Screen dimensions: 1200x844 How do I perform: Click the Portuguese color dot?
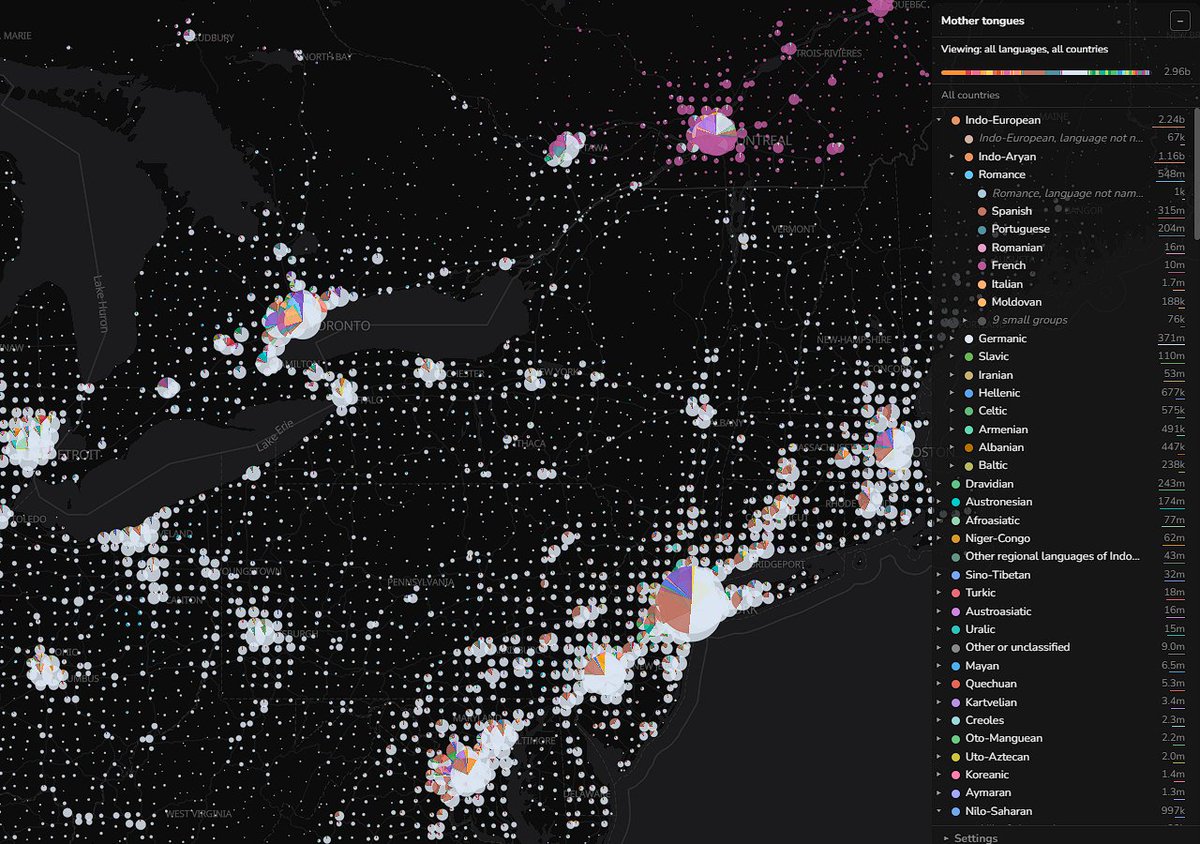[x=982, y=229]
